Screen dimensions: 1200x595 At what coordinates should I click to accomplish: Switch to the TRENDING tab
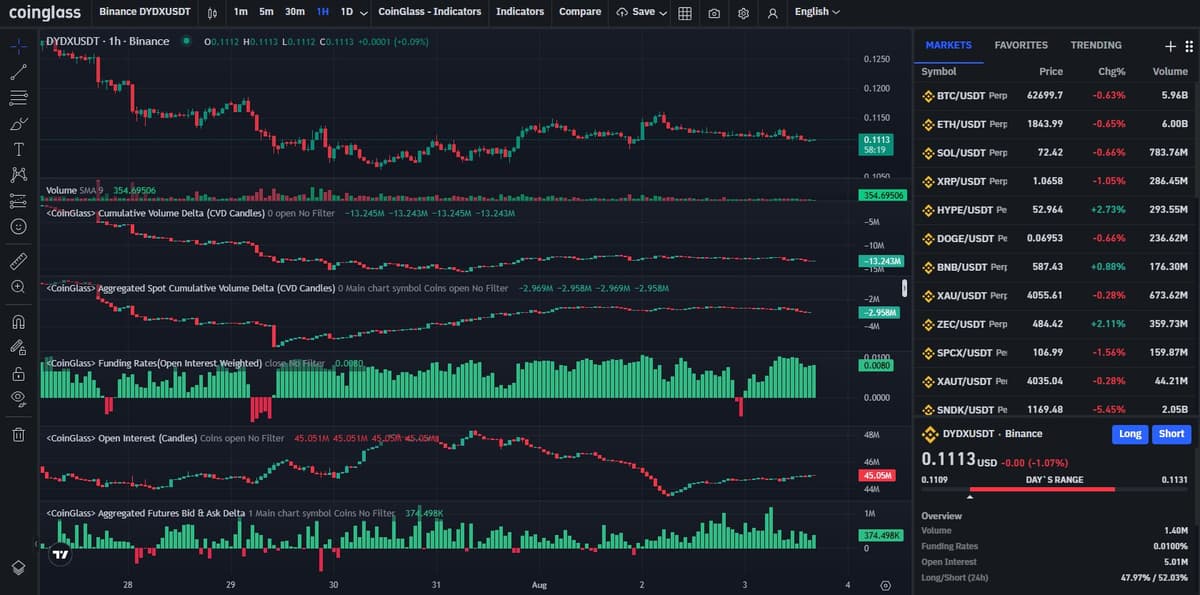point(1096,46)
